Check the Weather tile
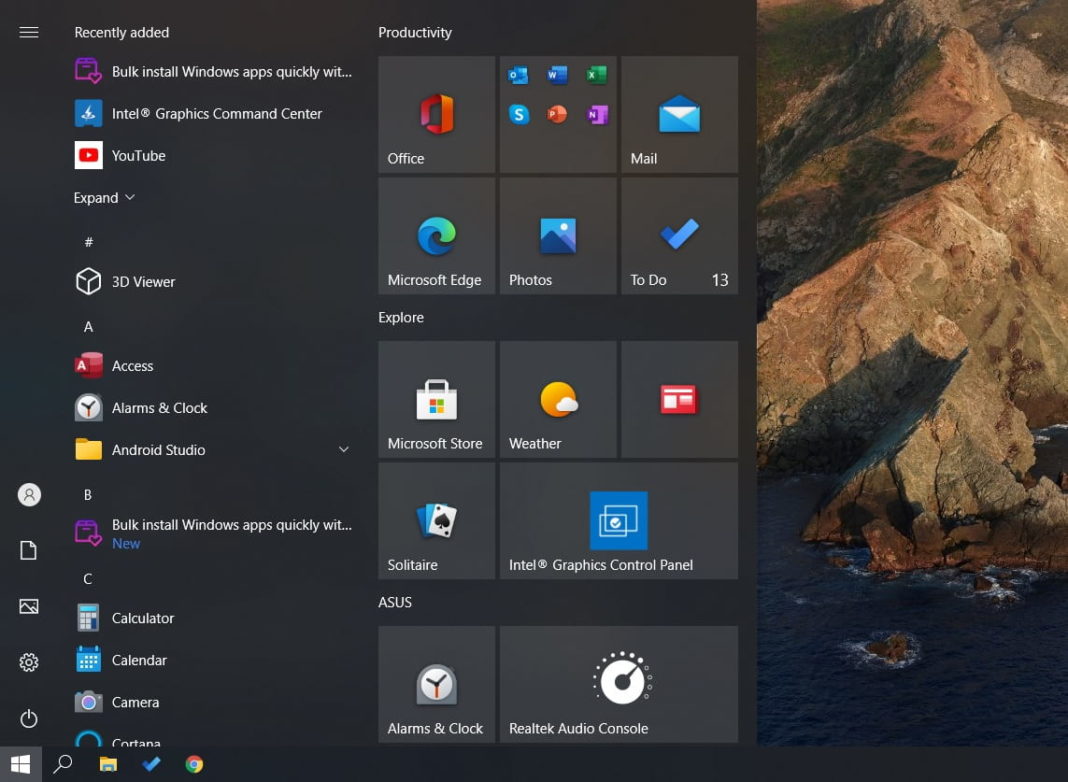This screenshot has width=1068, height=782. point(557,399)
